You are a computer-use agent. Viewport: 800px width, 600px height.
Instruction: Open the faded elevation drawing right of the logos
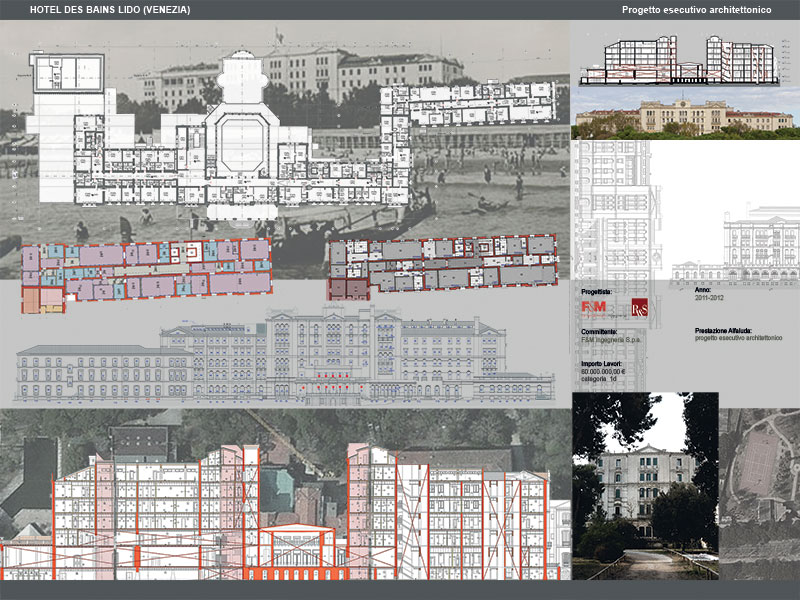pyautogui.click(x=736, y=247)
